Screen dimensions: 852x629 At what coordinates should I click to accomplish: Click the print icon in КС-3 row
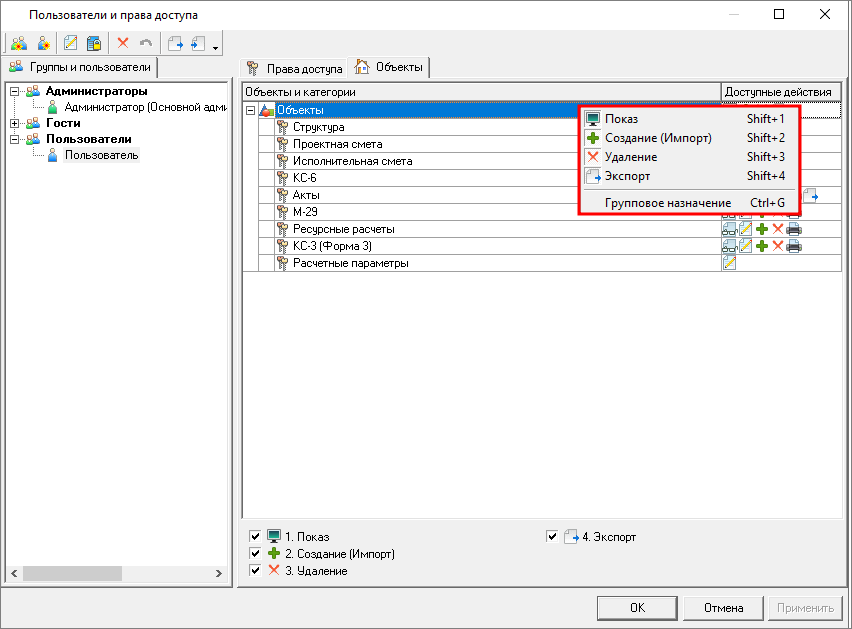794,246
